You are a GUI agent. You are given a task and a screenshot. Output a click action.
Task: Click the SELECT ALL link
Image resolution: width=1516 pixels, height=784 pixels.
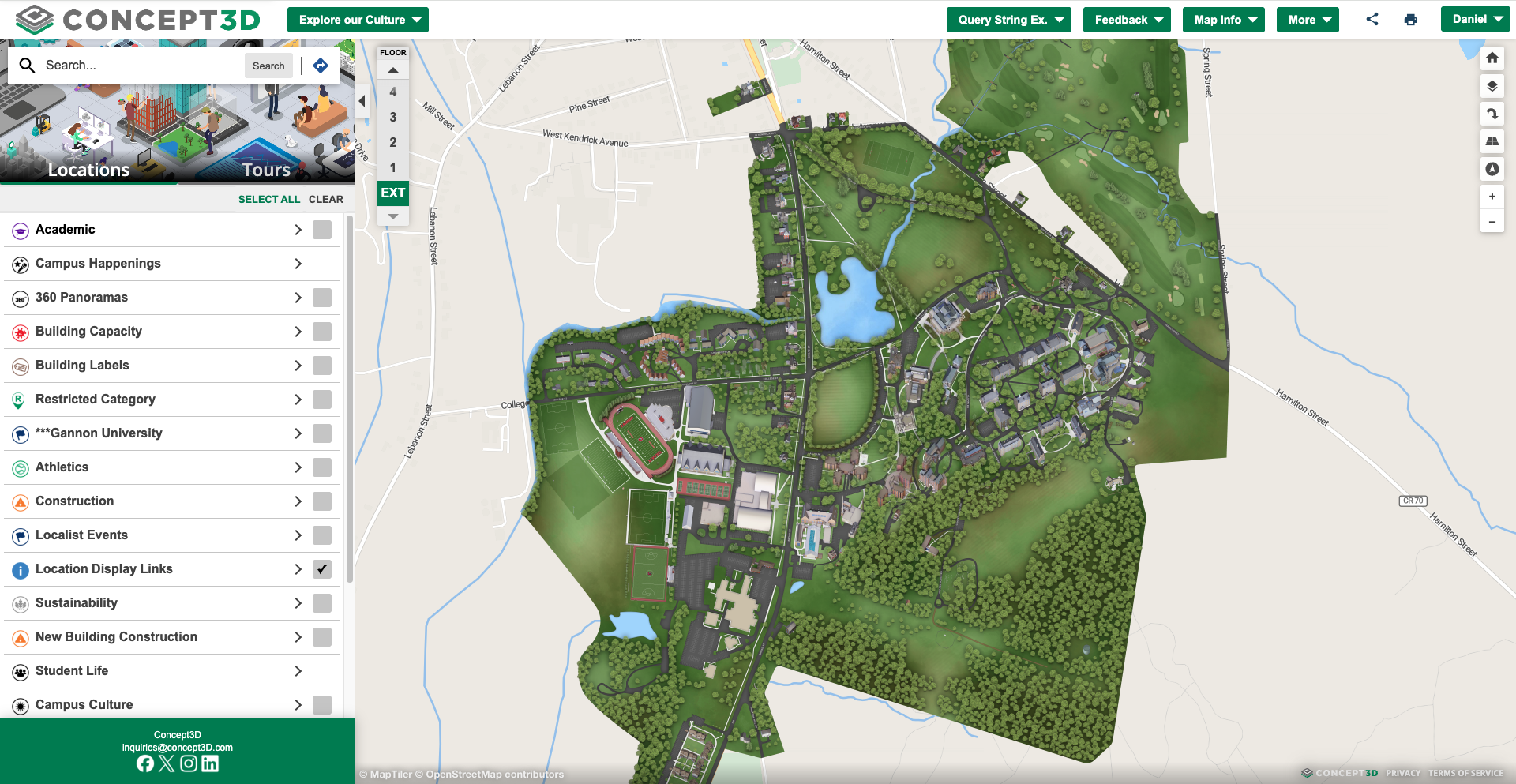tap(268, 200)
